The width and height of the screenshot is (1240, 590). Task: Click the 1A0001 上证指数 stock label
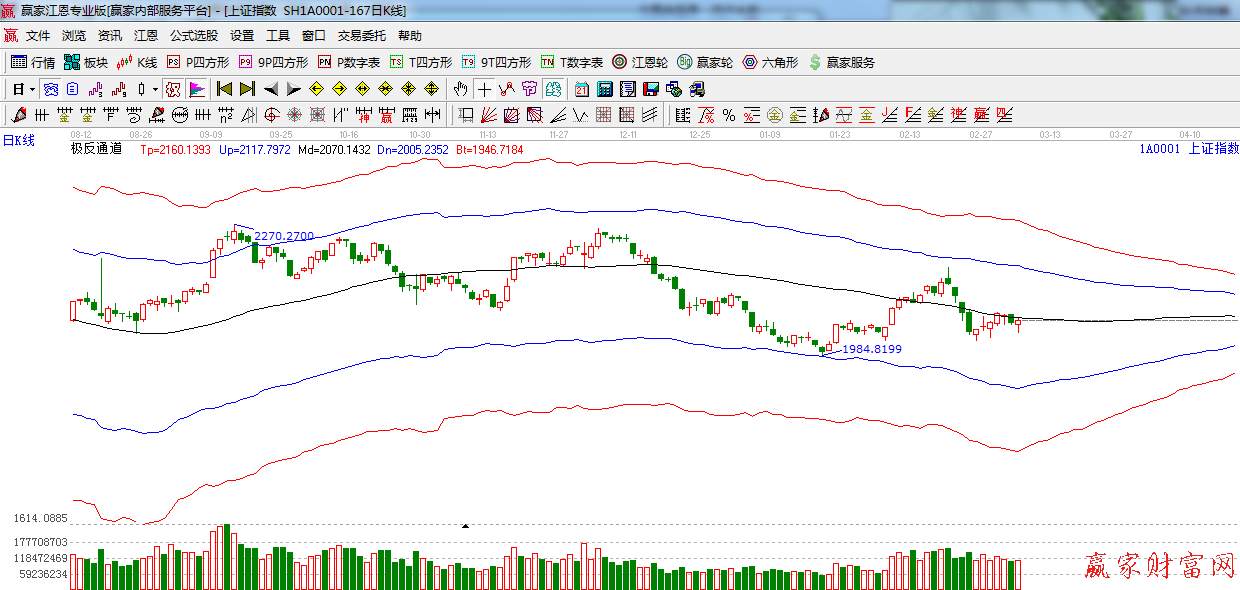(1187, 149)
